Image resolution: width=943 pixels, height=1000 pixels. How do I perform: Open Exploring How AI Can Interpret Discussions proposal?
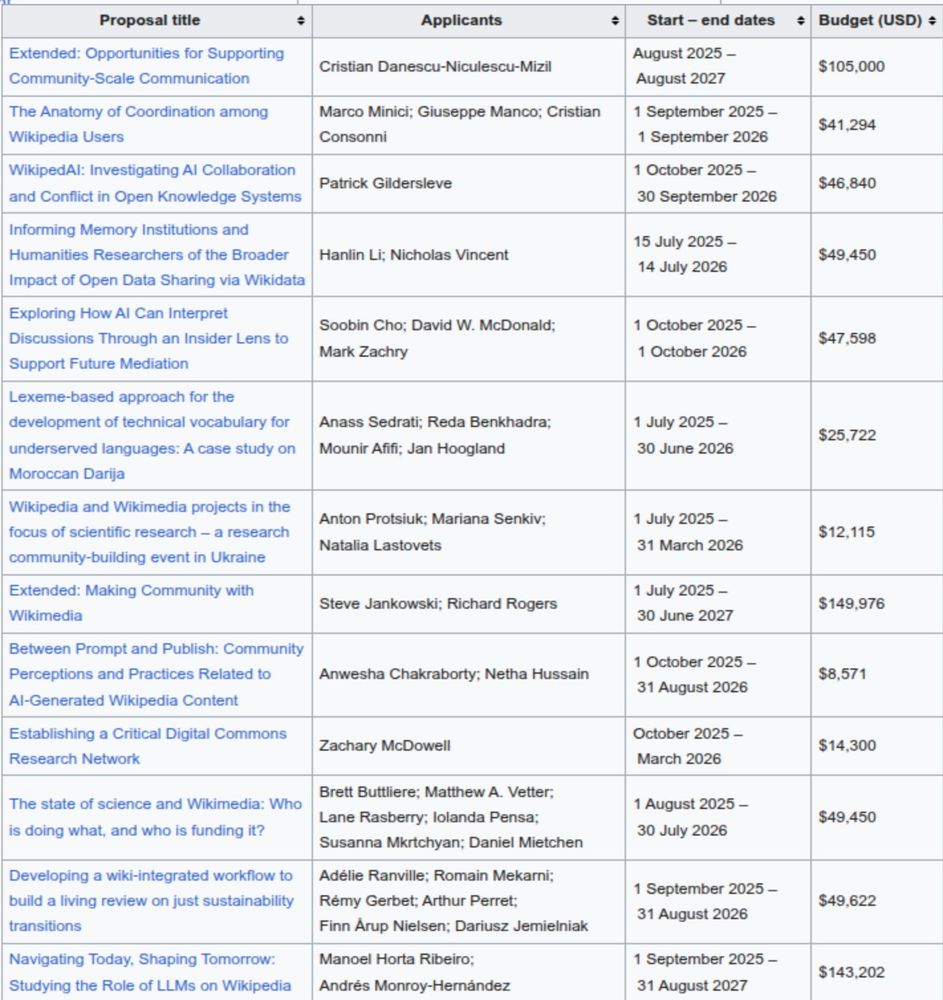click(149, 338)
